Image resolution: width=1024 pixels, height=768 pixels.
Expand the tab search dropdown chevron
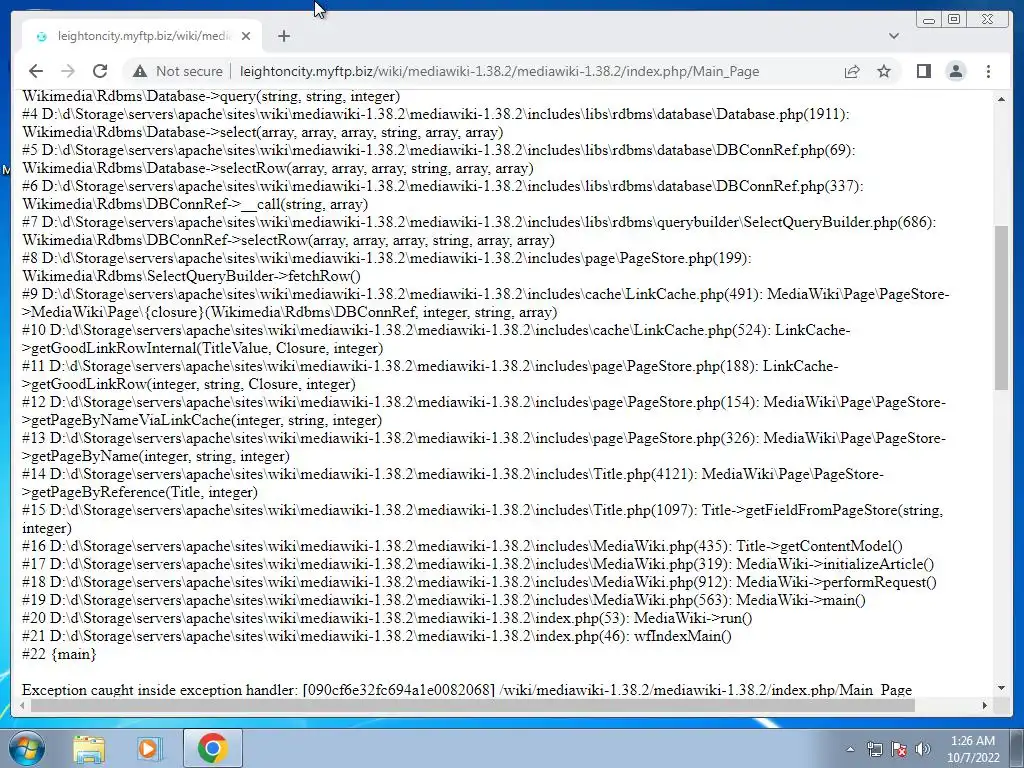point(894,36)
